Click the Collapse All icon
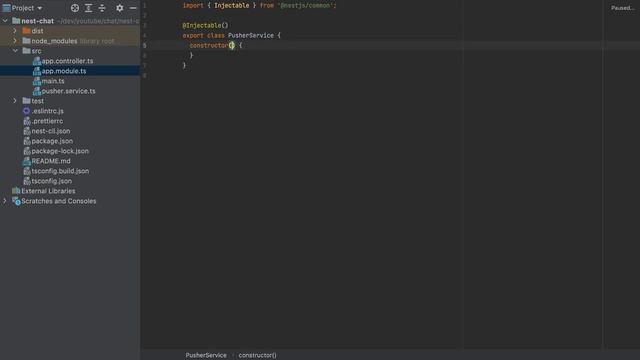Viewport: 640px width, 360px height. 102,8
